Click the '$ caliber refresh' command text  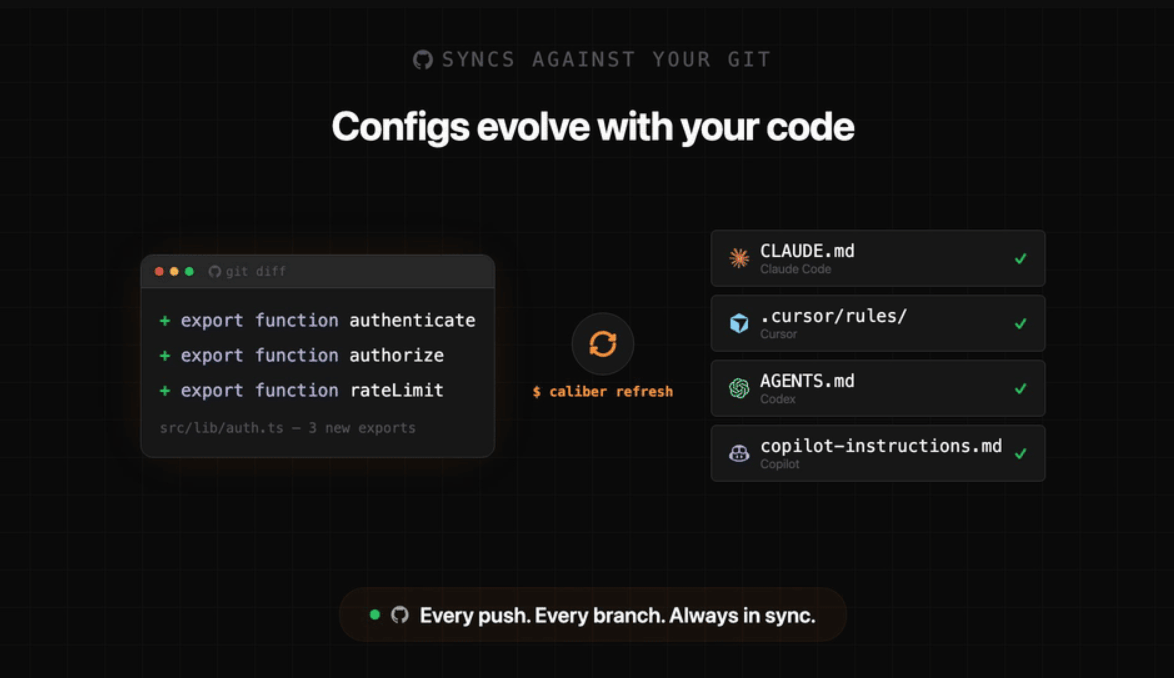[x=603, y=391]
